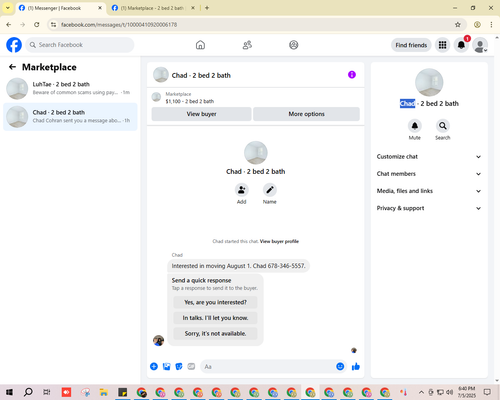Screen dimensions: 500x400
Task: Click the Search Facebook field
Action: (x=80, y=45)
